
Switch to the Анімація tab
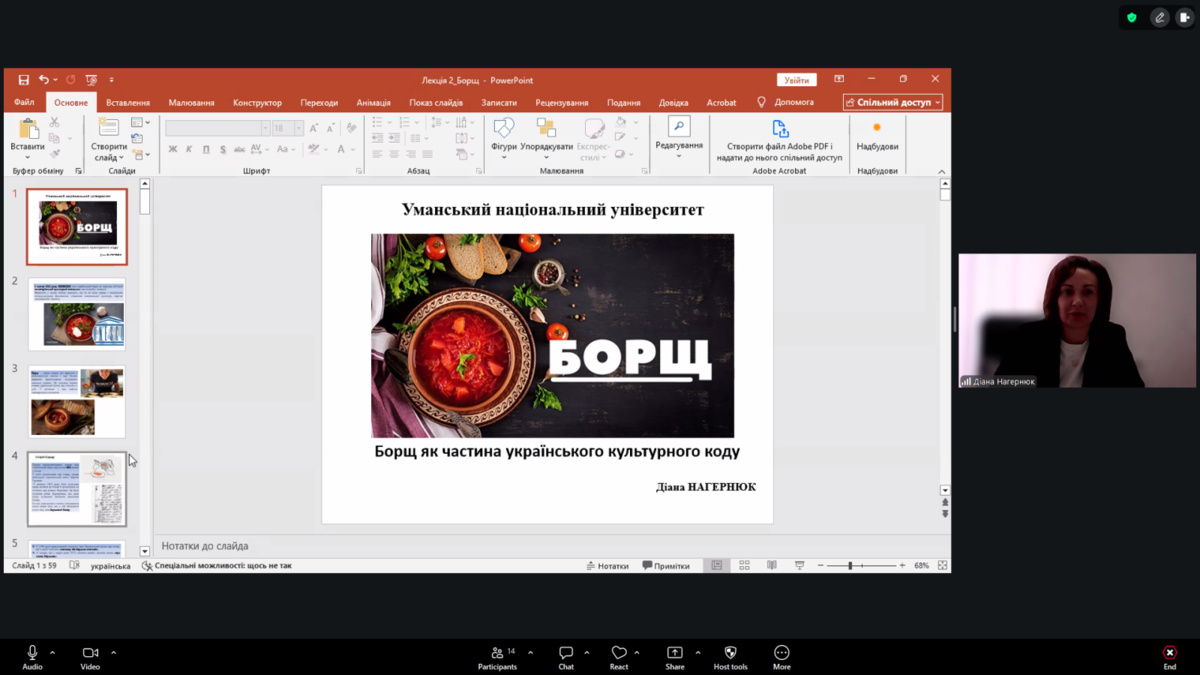[373, 102]
